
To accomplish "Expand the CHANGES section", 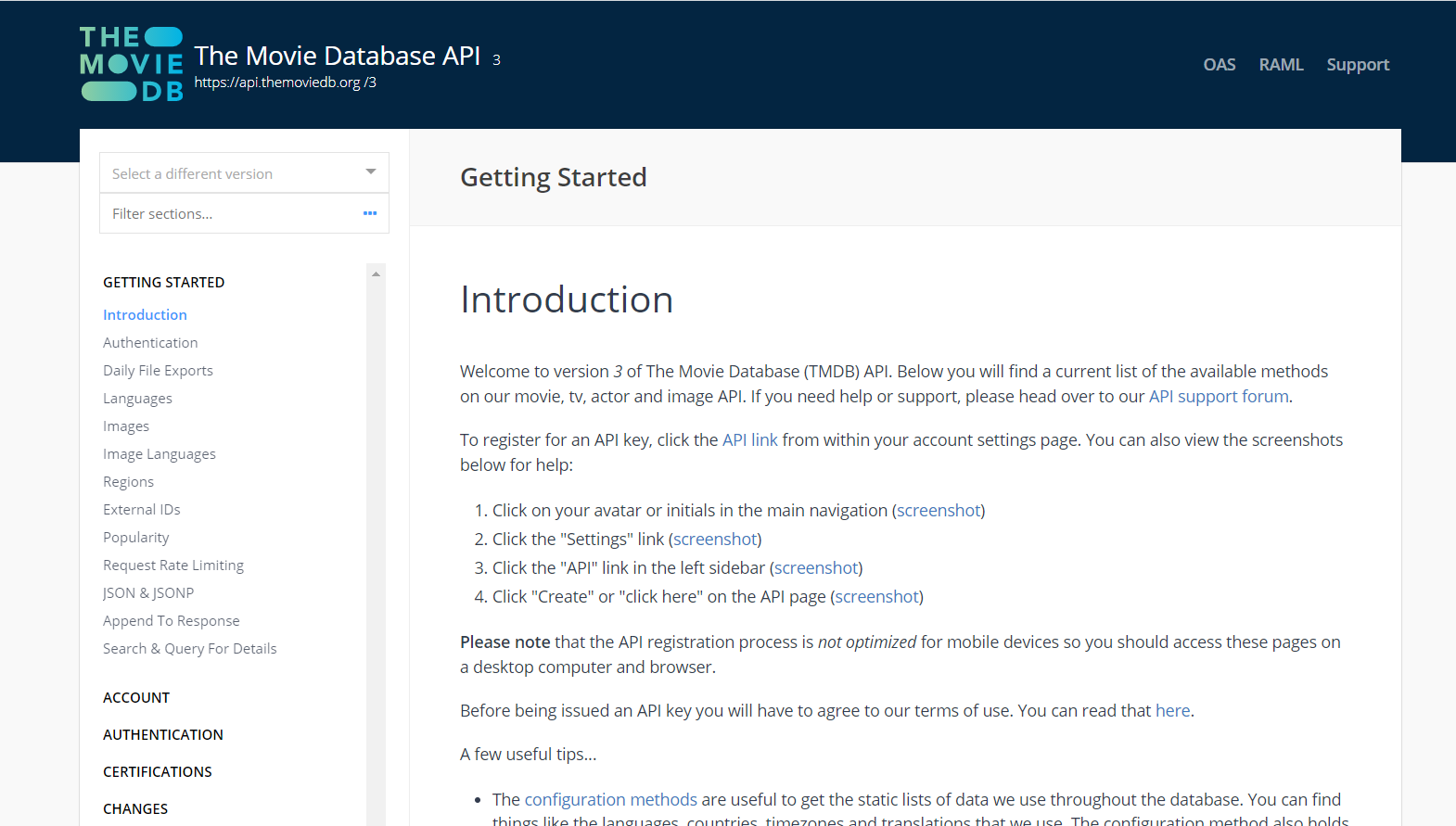I will coord(135,808).
